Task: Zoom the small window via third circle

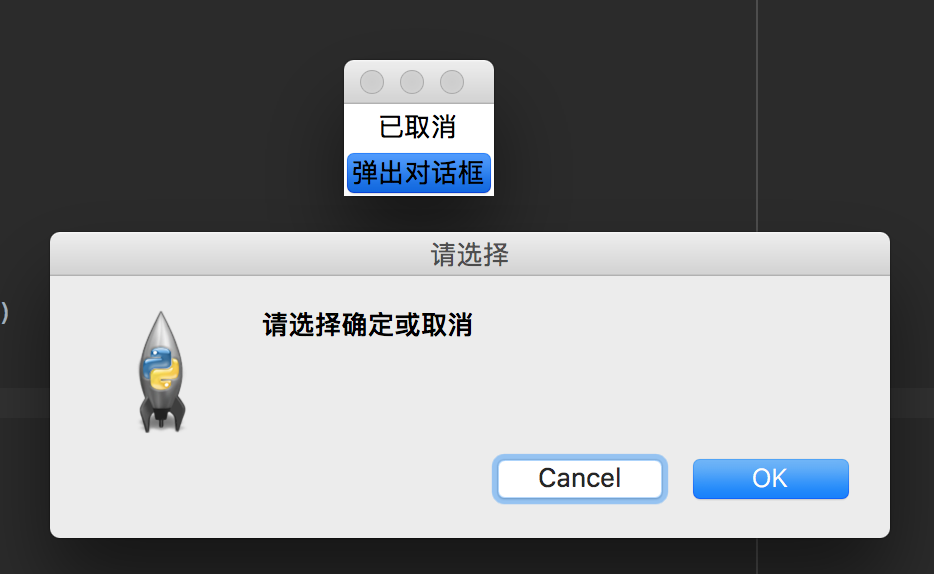Action: 452,82
